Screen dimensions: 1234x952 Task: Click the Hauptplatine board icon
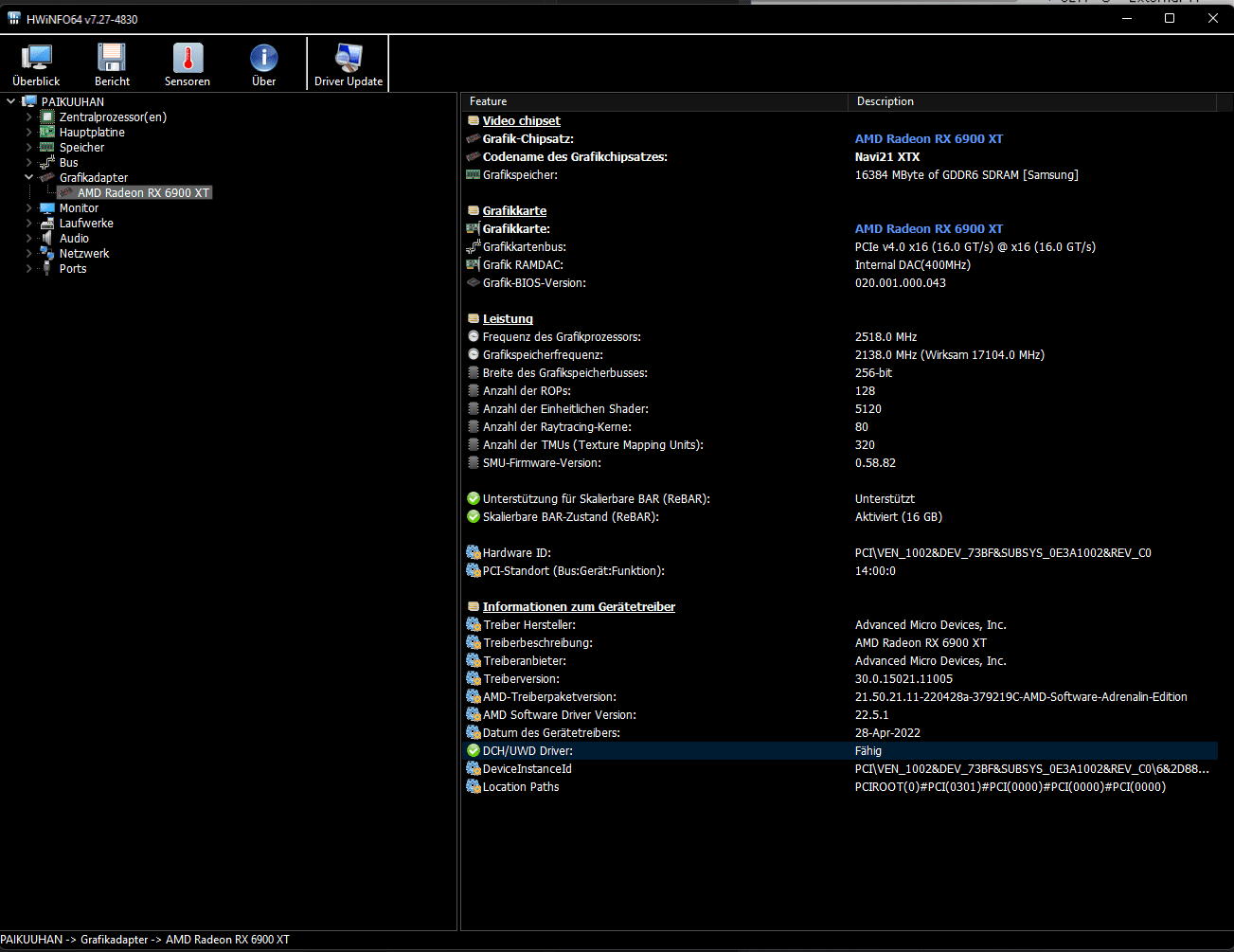(x=47, y=132)
